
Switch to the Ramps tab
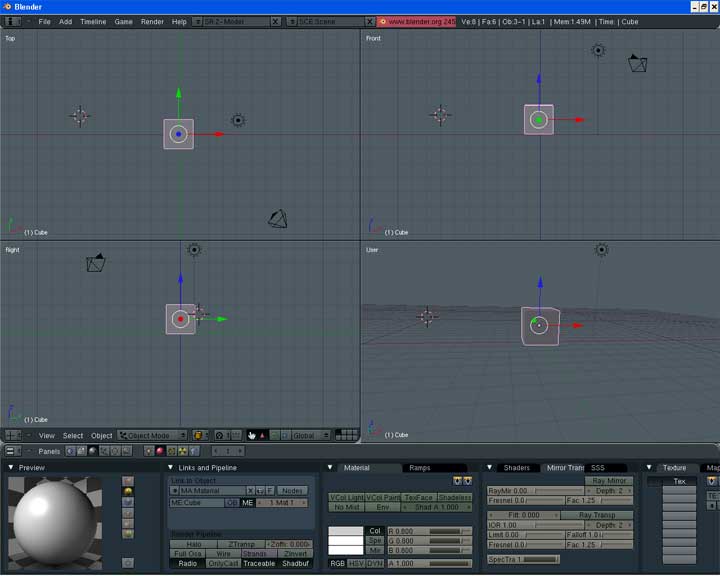coord(421,467)
